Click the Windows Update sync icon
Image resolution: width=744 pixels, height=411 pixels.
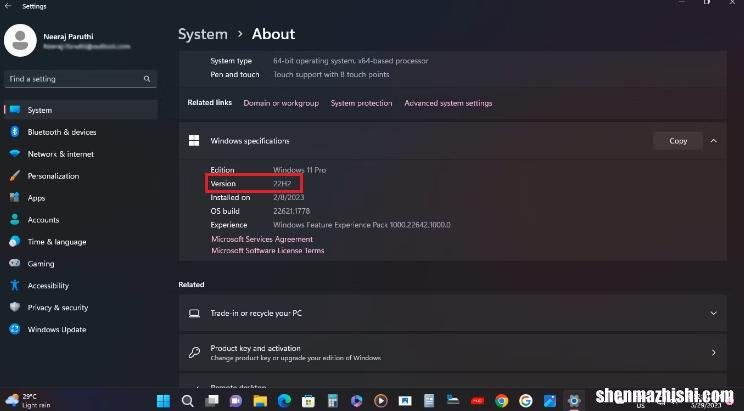[x=15, y=329]
